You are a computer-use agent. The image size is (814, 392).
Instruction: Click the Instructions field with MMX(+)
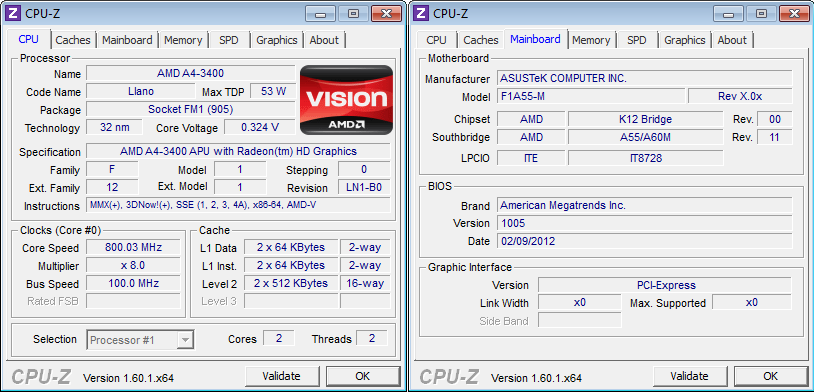(x=238, y=205)
